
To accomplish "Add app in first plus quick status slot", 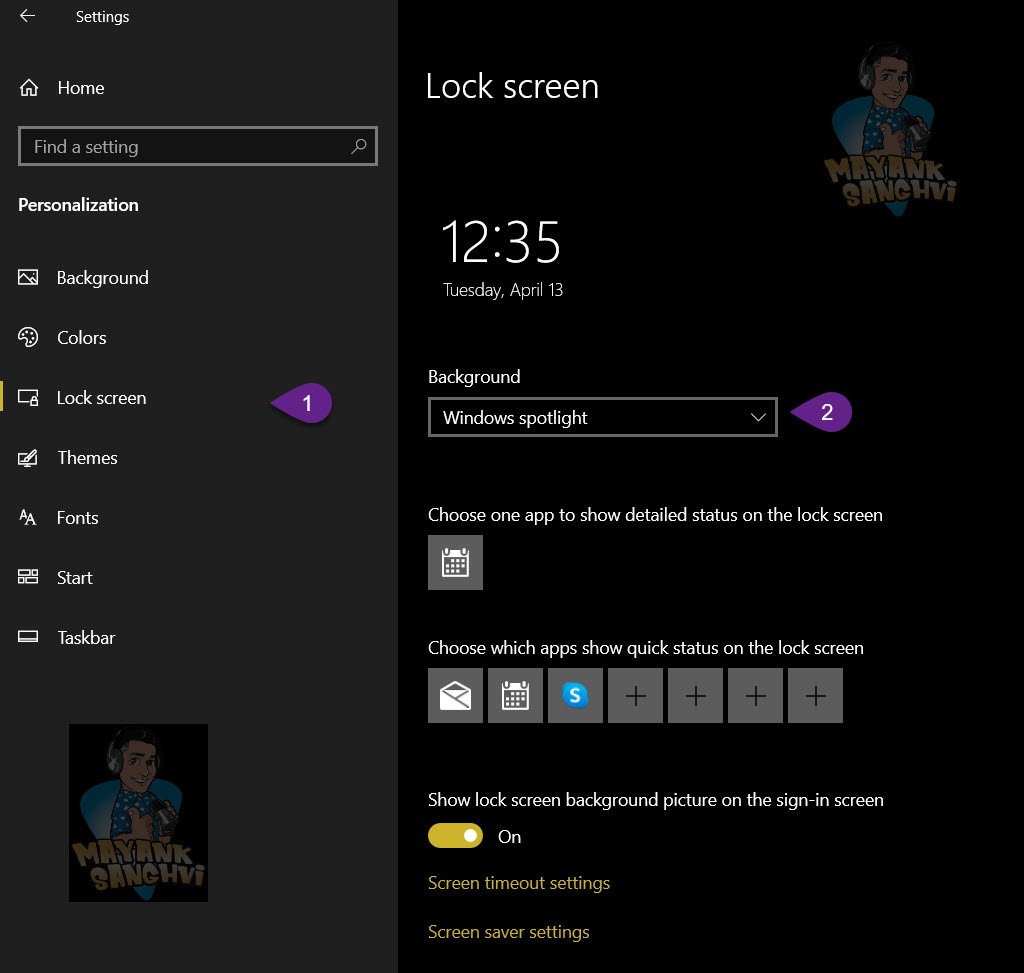I will tap(635, 695).
